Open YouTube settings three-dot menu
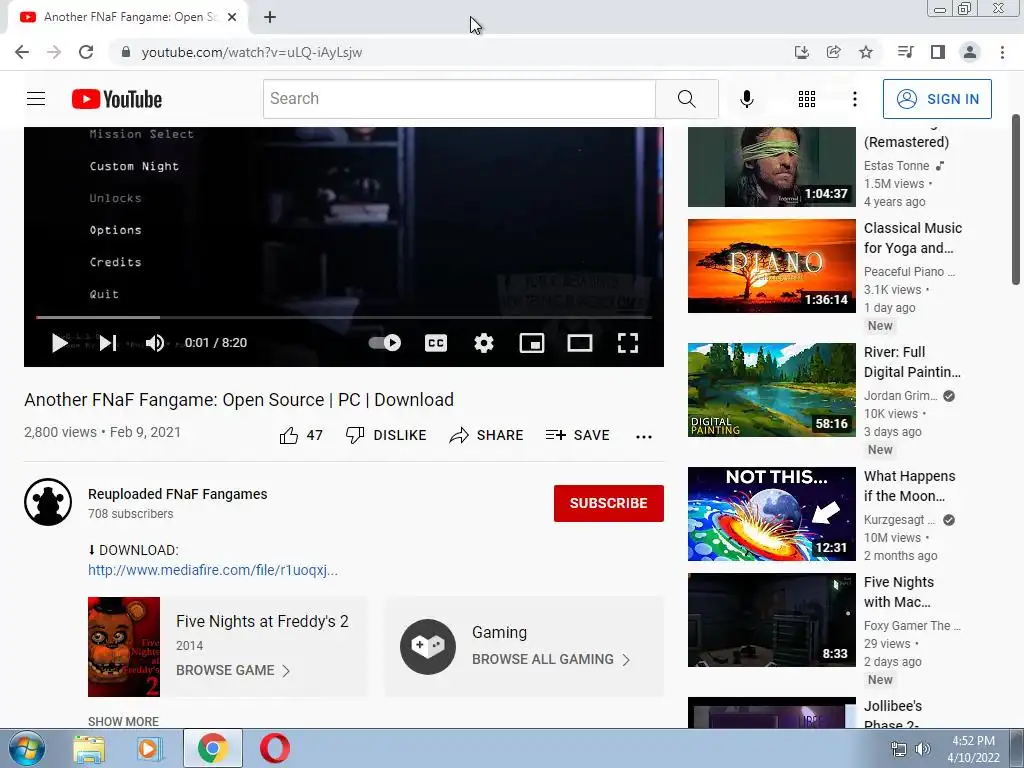The height and width of the screenshot is (768, 1024). 855,99
